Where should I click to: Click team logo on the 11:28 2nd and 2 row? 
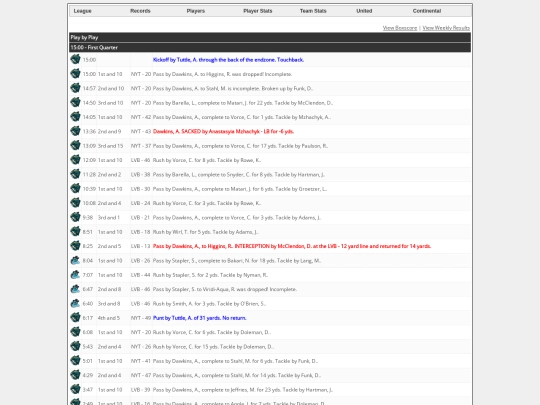(75, 174)
